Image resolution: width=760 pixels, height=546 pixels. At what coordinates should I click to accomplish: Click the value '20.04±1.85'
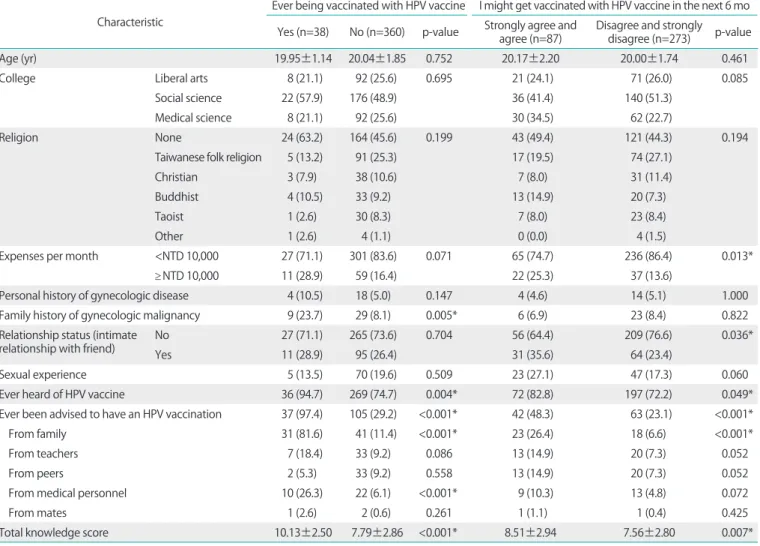coord(377,59)
